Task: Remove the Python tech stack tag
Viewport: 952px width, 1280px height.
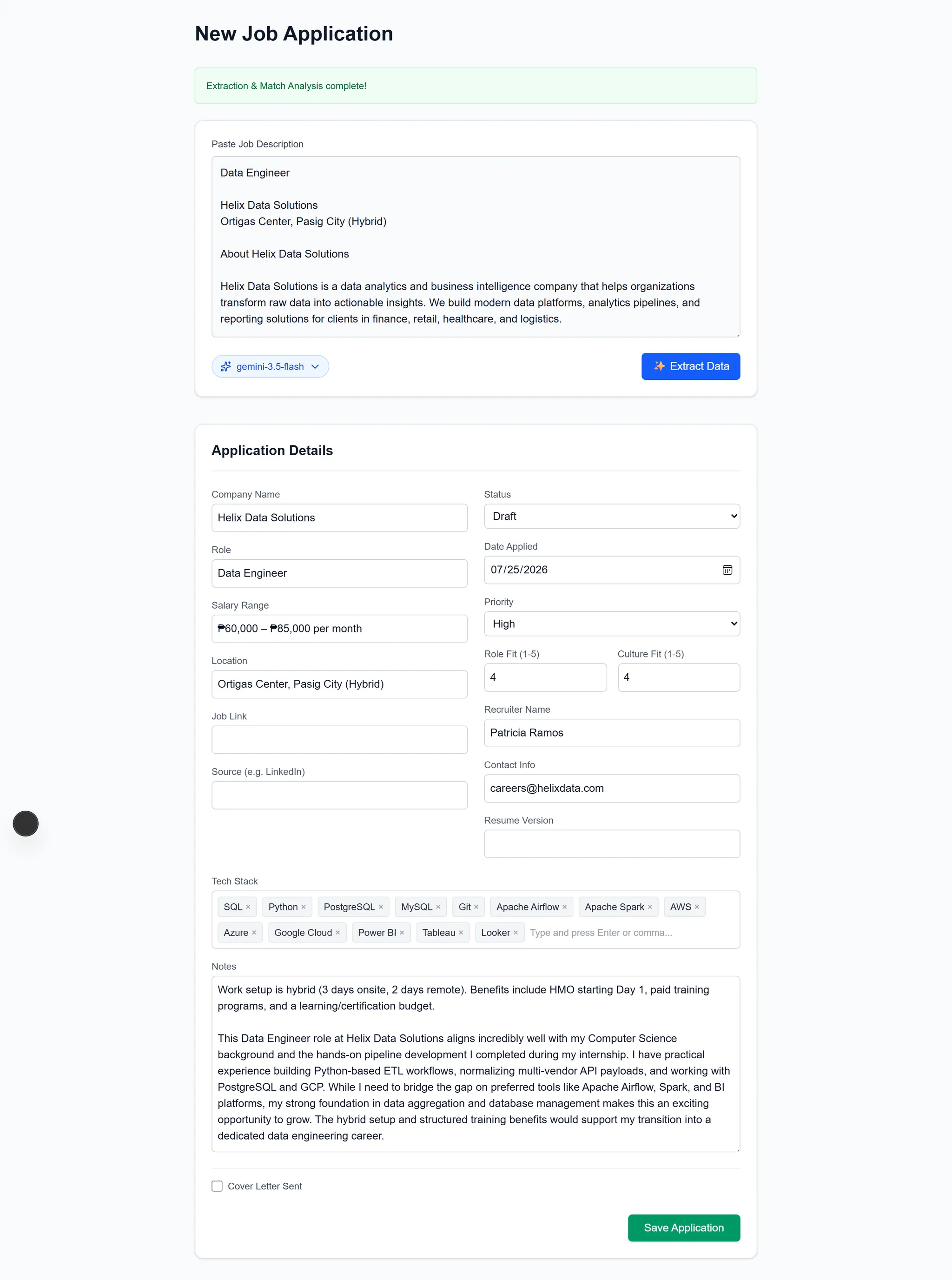Action: (304, 907)
